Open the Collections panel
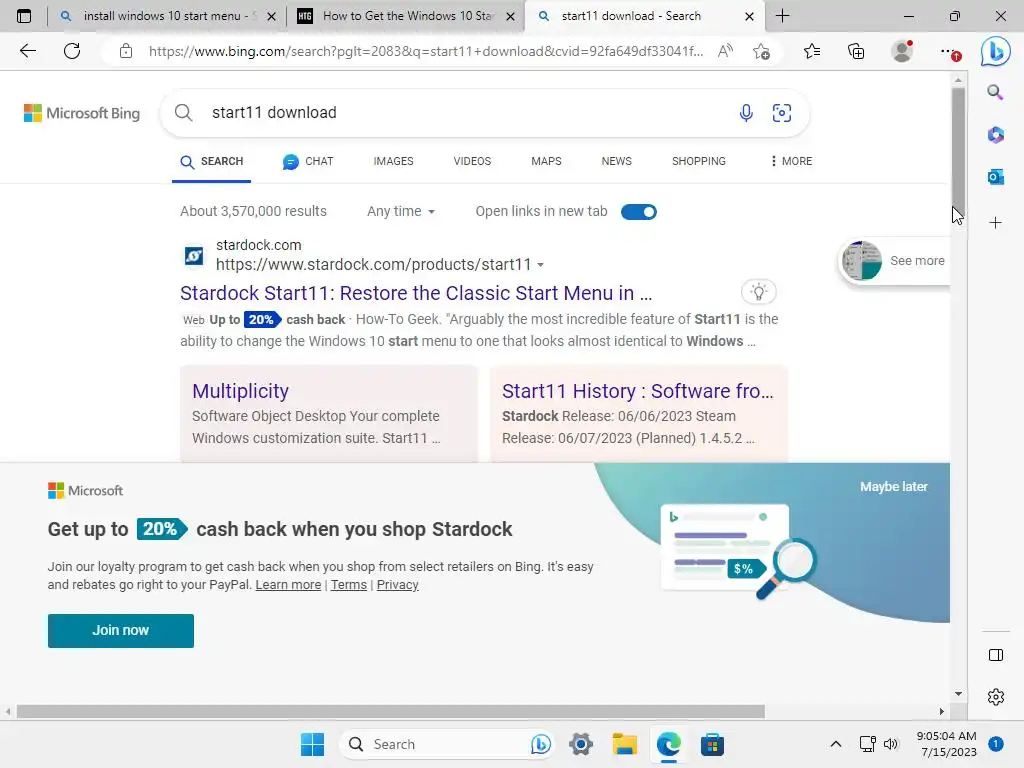 click(x=856, y=51)
